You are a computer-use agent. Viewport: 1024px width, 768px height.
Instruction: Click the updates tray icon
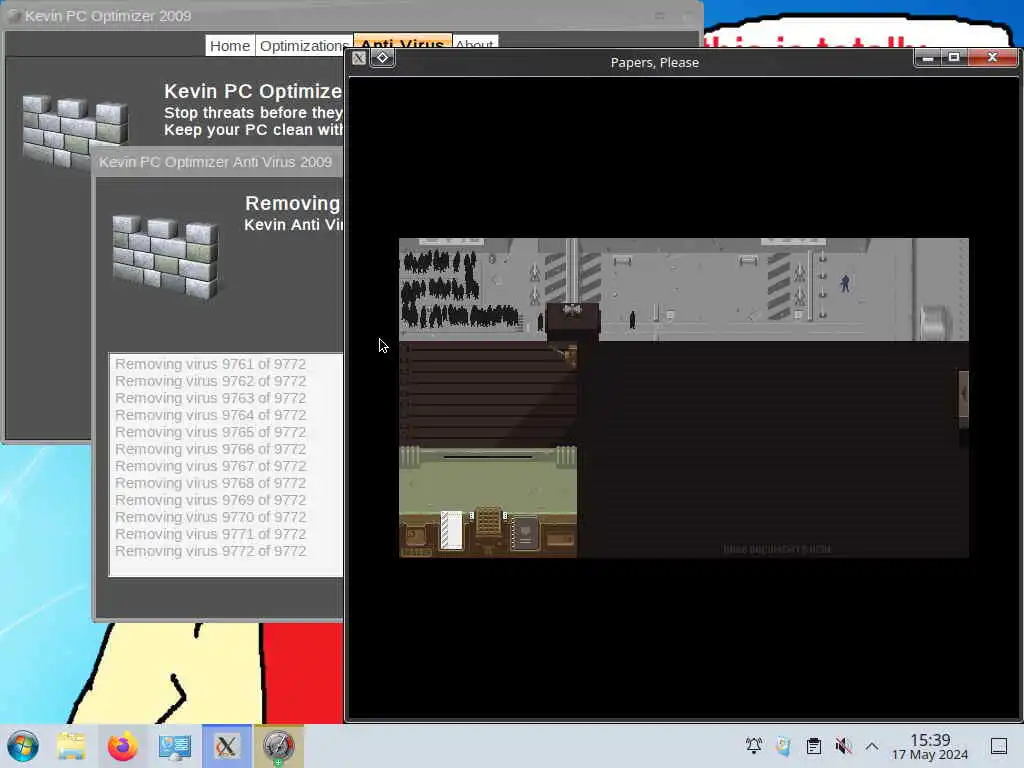(x=783, y=746)
